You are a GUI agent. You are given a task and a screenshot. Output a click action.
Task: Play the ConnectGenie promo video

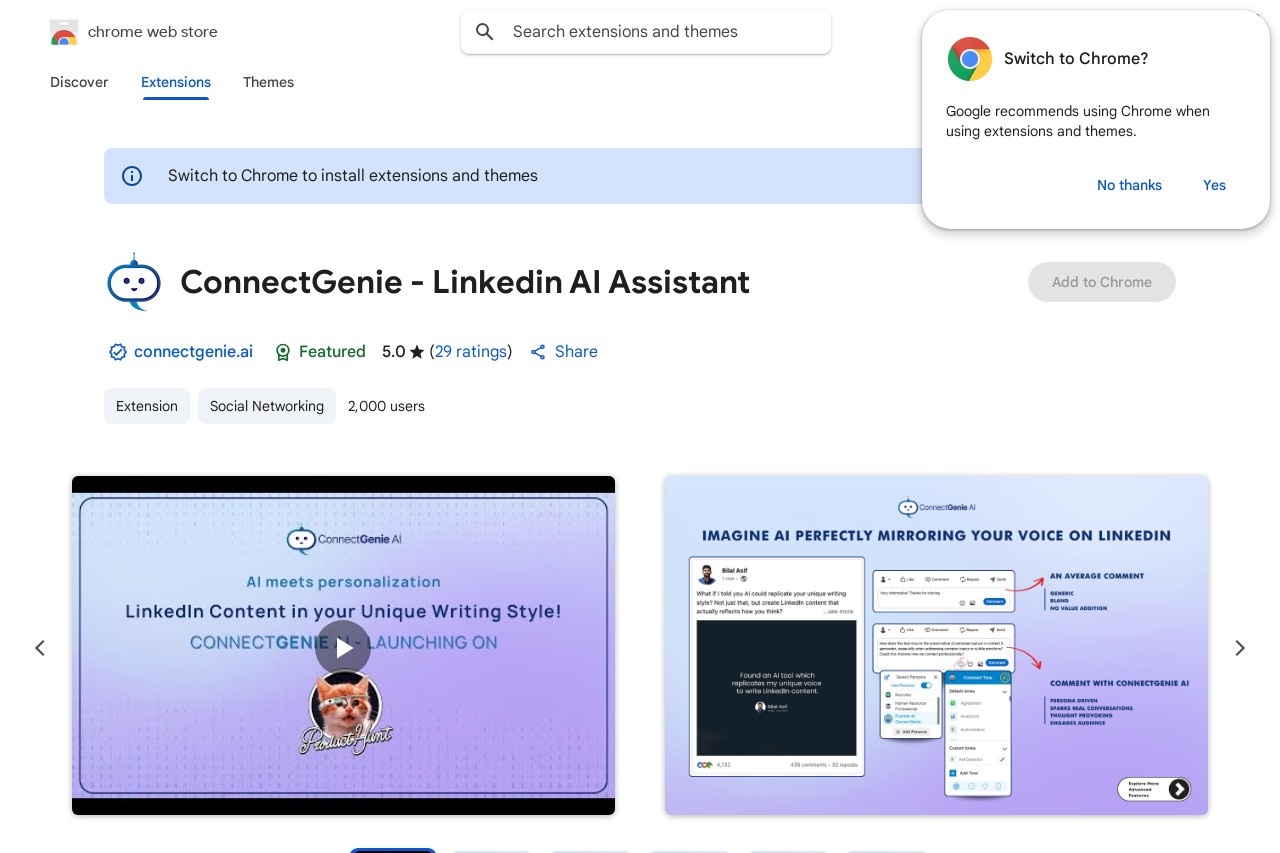pos(343,647)
